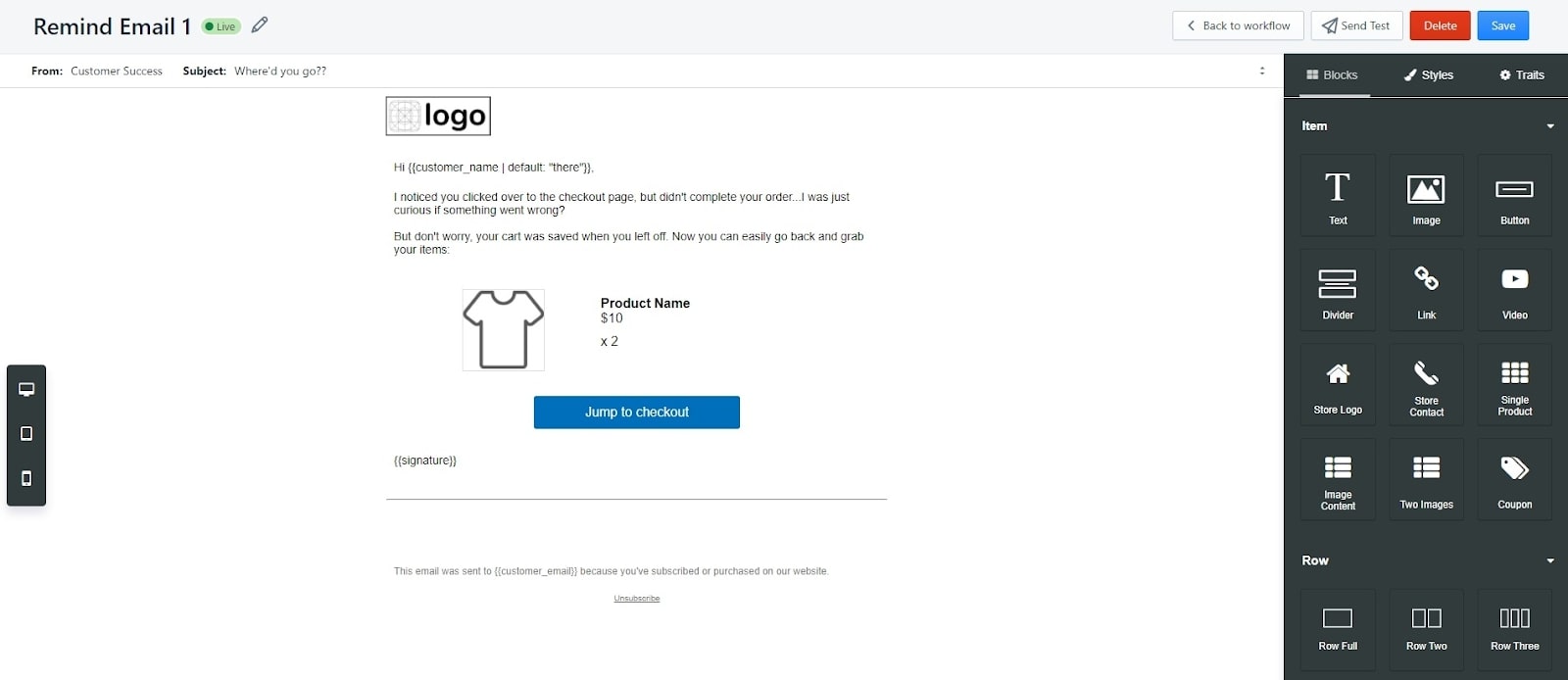Select the Single Product block
Viewport: 1568px width, 680px height.
coord(1514,385)
